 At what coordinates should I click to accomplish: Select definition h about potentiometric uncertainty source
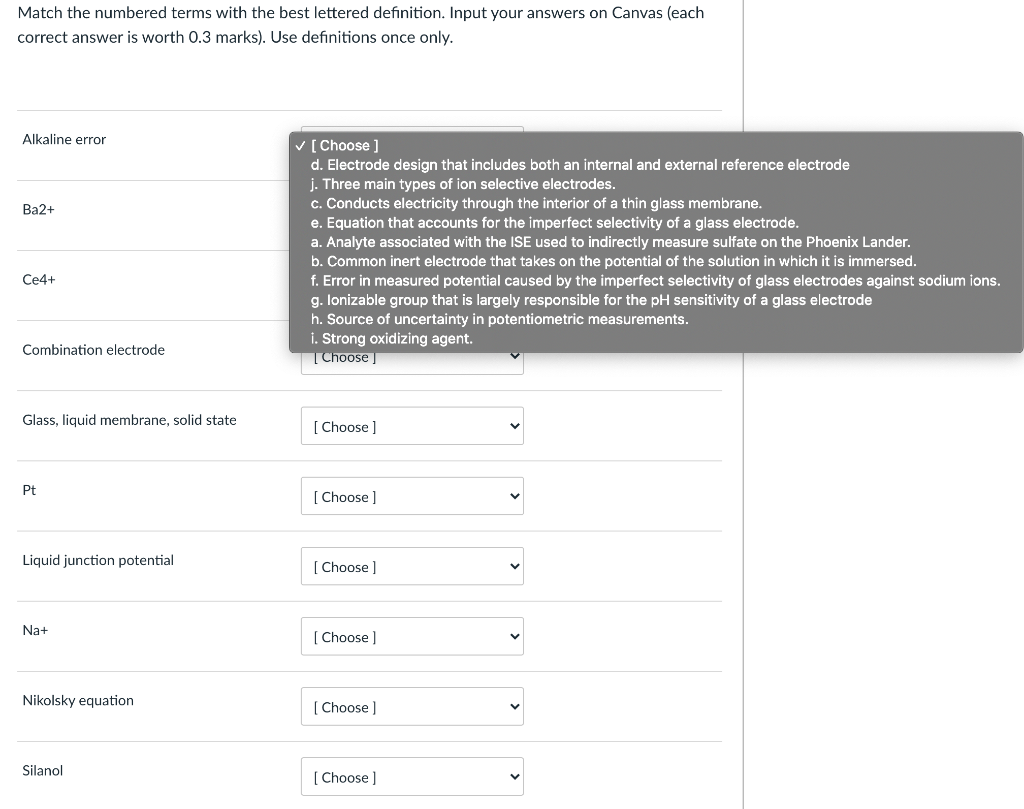click(500, 318)
